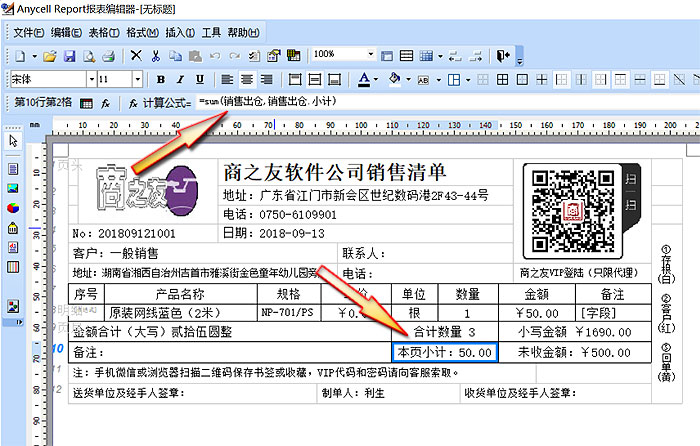Expand the new document dropdown arrow

click(34, 56)
